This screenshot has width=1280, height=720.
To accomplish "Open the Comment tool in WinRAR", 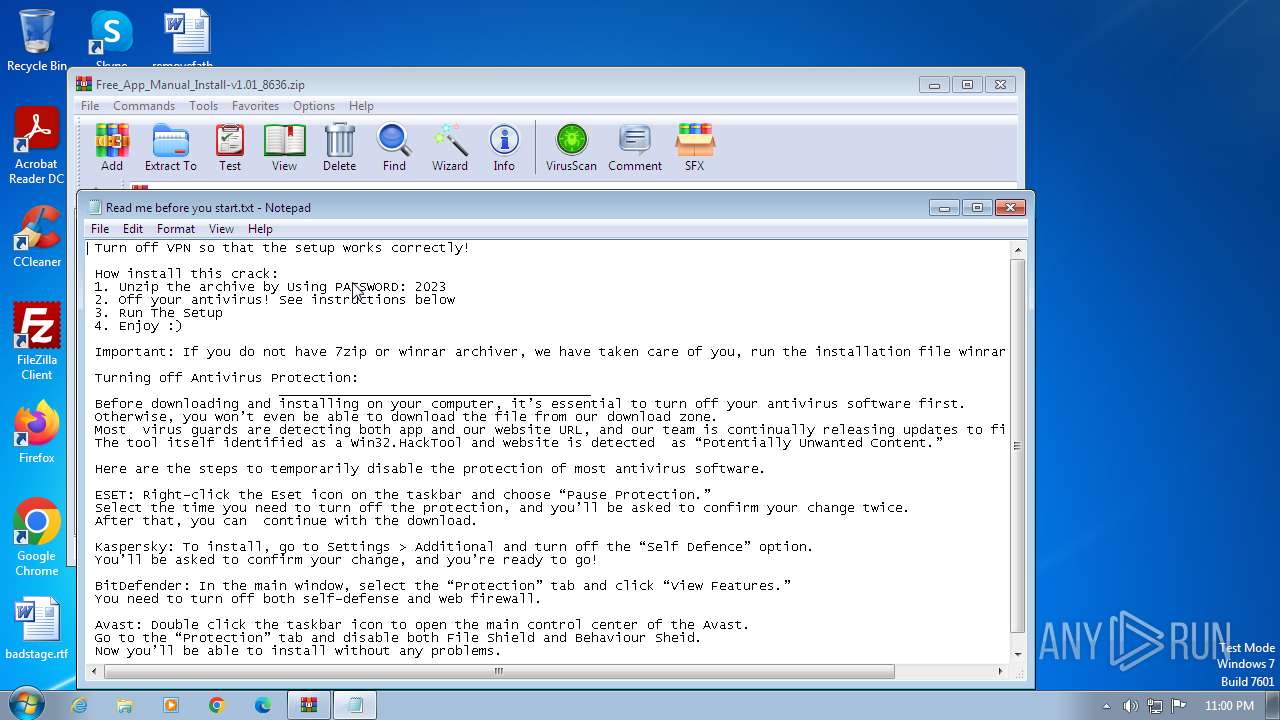I will click(635, 147).
